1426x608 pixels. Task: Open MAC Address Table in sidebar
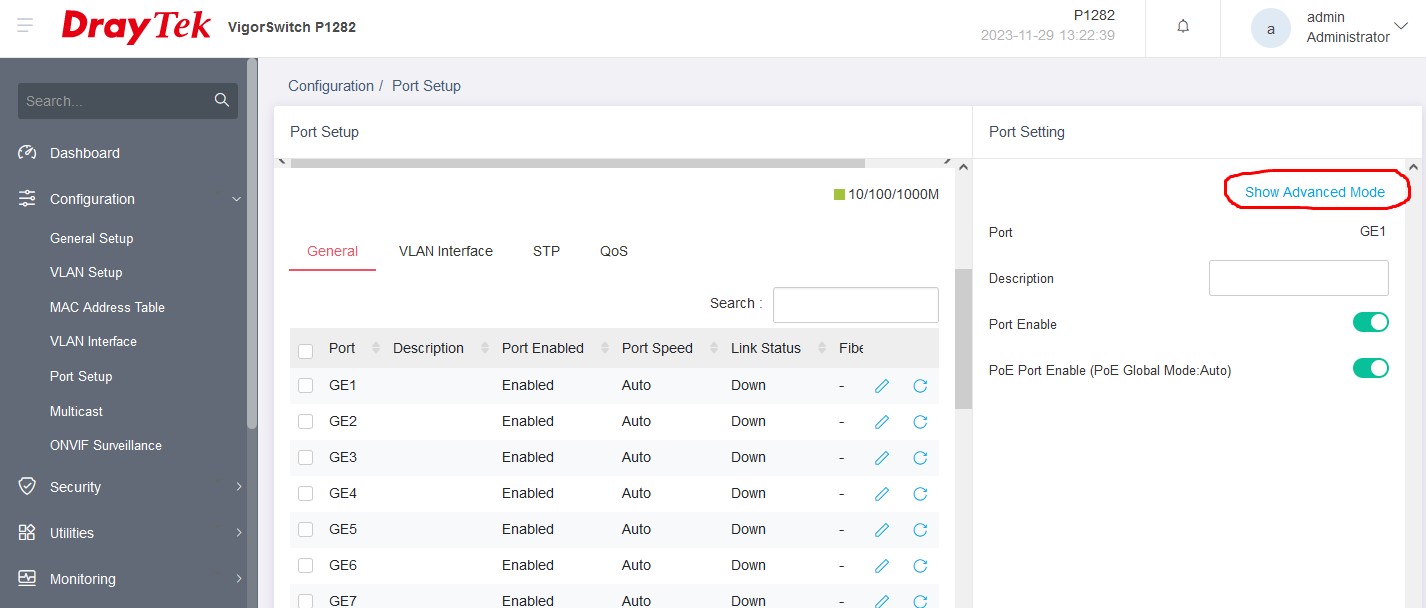point(107,307)
